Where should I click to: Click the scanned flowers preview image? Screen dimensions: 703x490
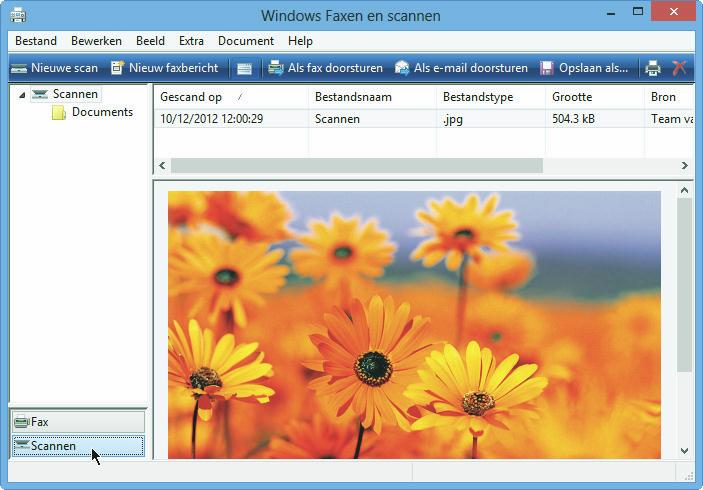[414, 325]
